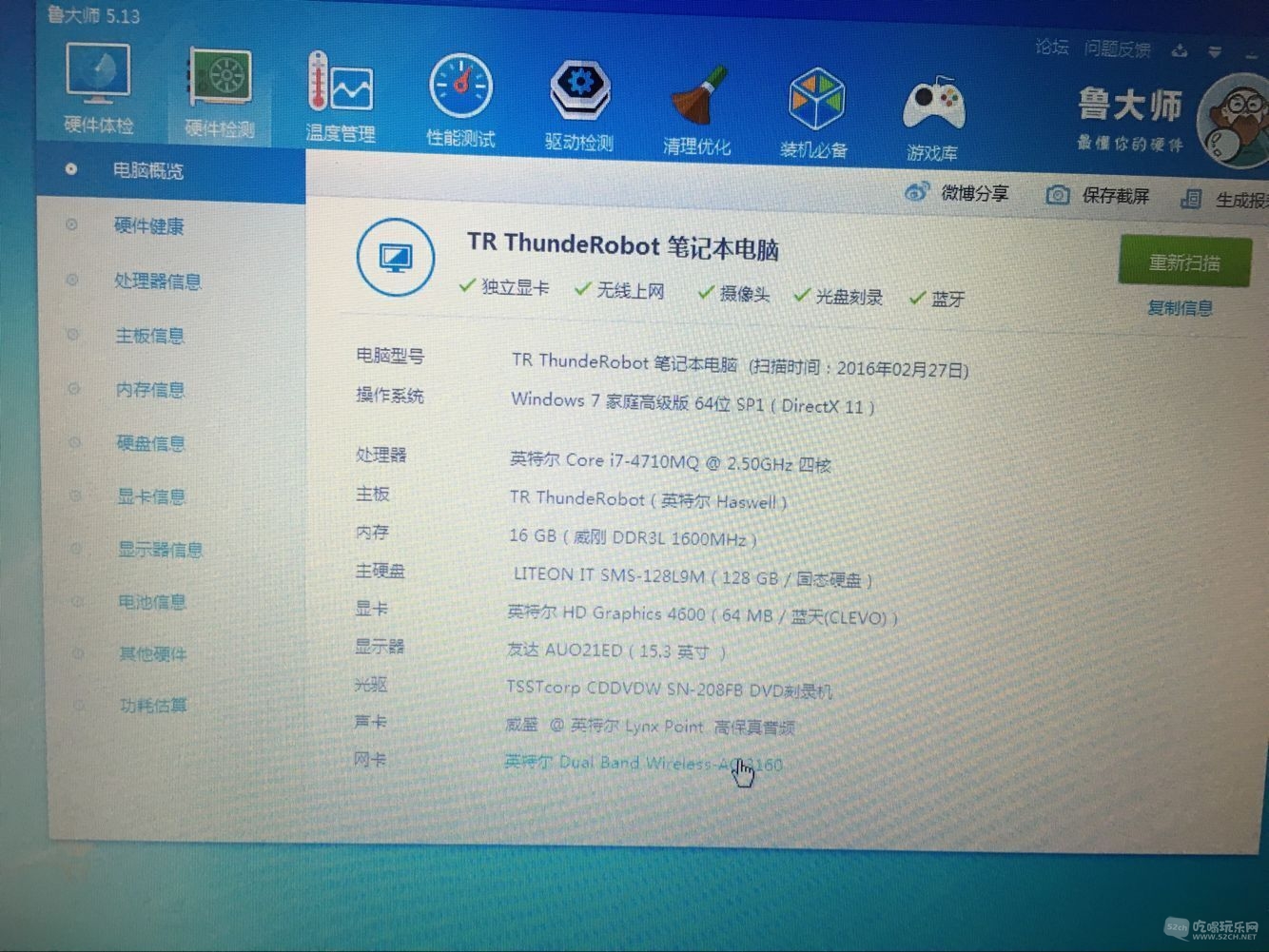The image size is (1269, 952).
Task: Click the camera icon for 保存截屏
Action: pos(1057,195)
